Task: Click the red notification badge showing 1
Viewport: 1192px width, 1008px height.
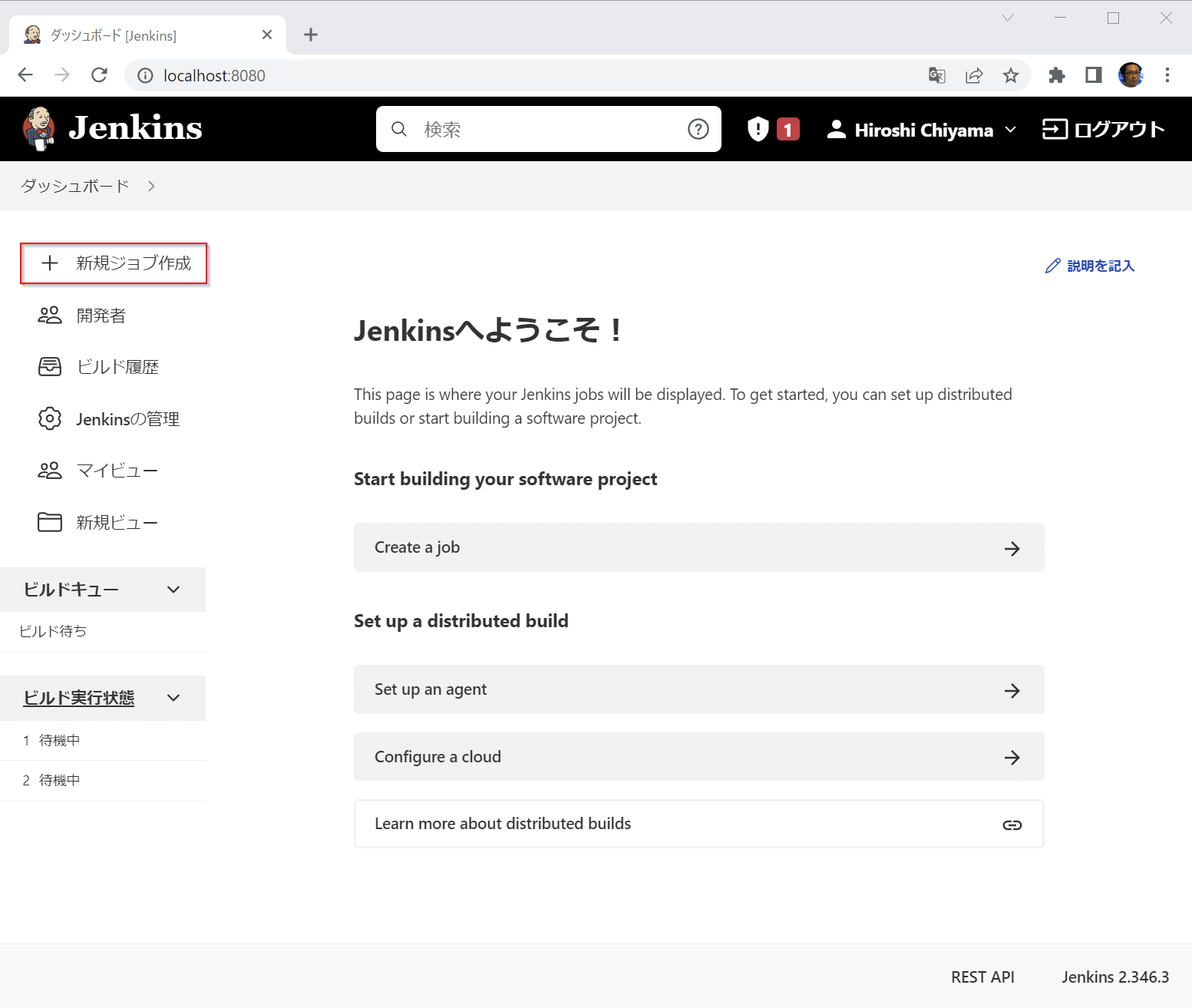Action: coord(788,129)
